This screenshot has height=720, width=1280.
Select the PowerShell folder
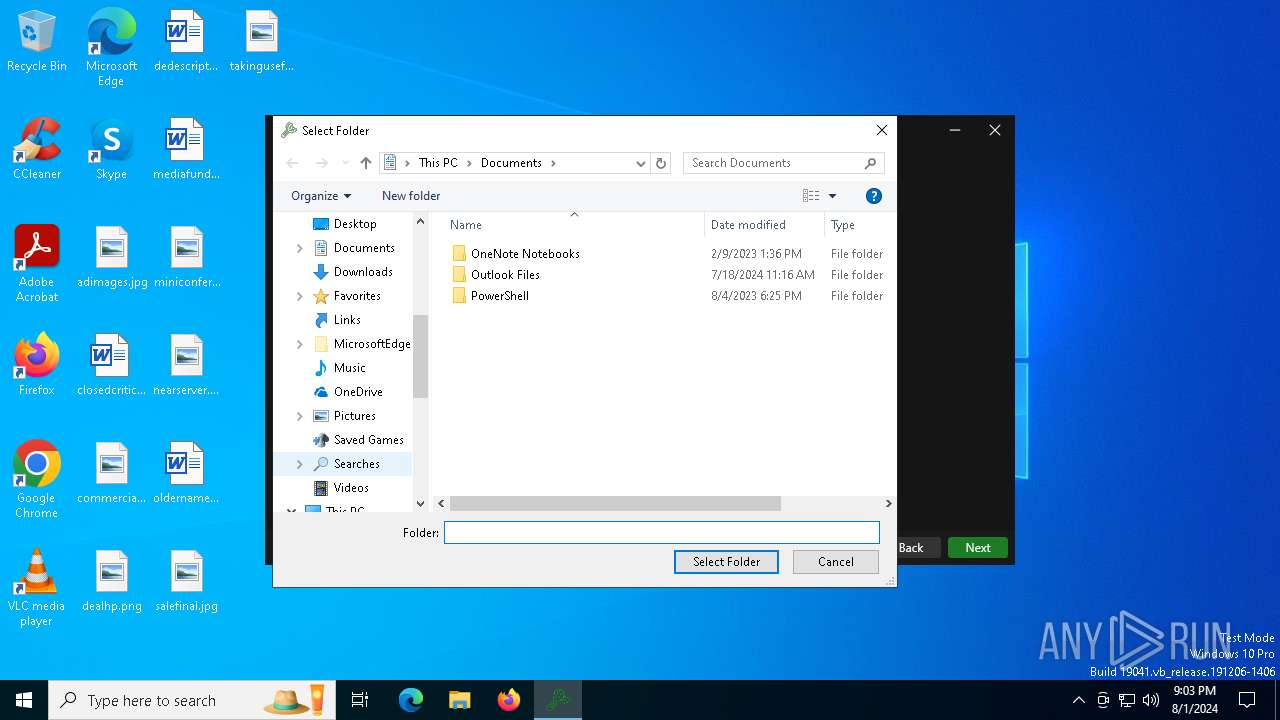point(500,296)
